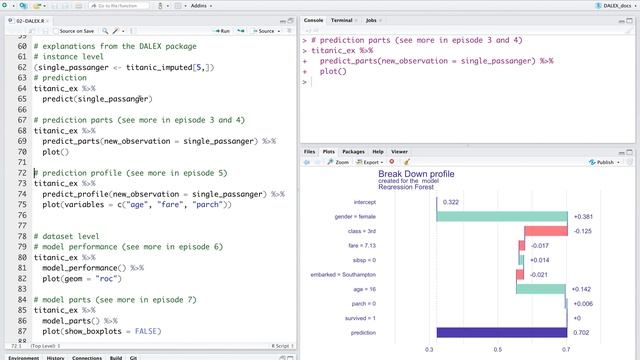
Task: Switch to the Connections tab
Action: [x=87, y=358]
